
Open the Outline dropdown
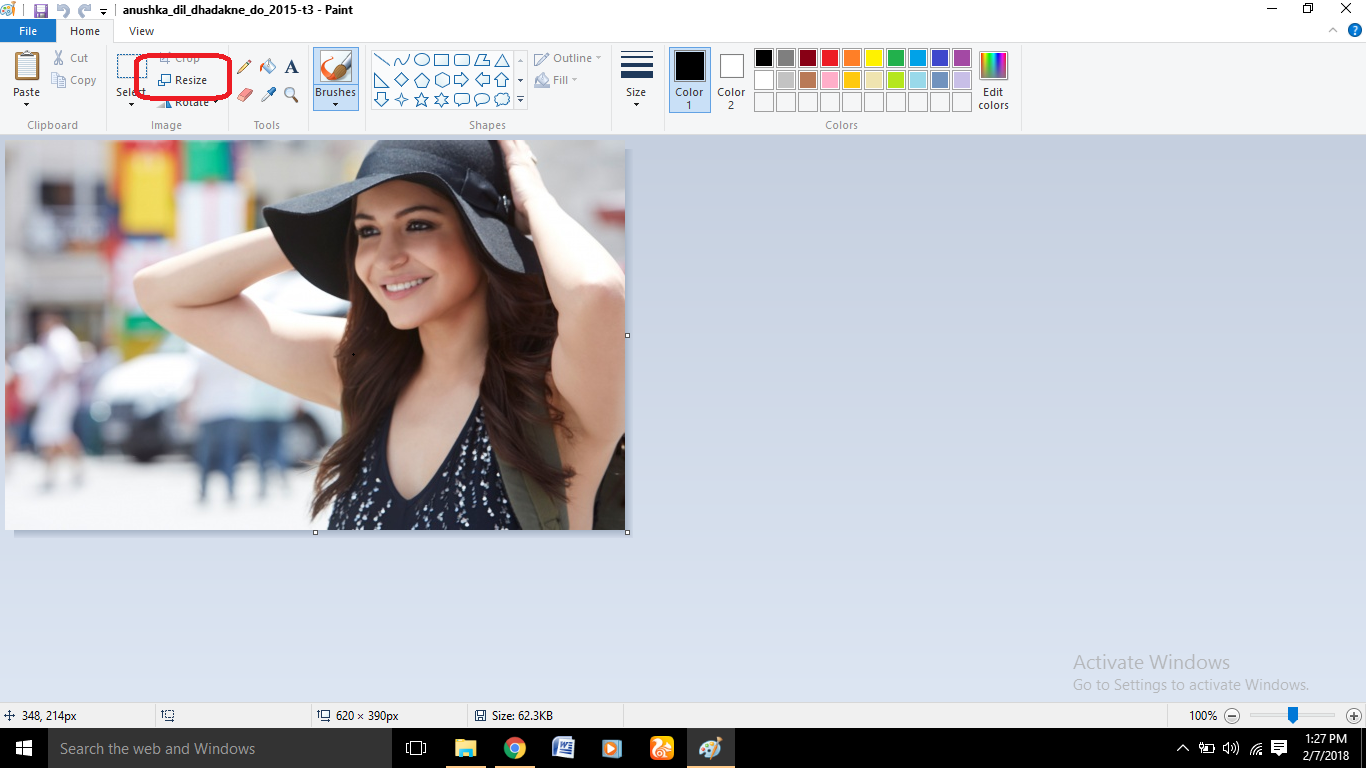coord(566,58)
